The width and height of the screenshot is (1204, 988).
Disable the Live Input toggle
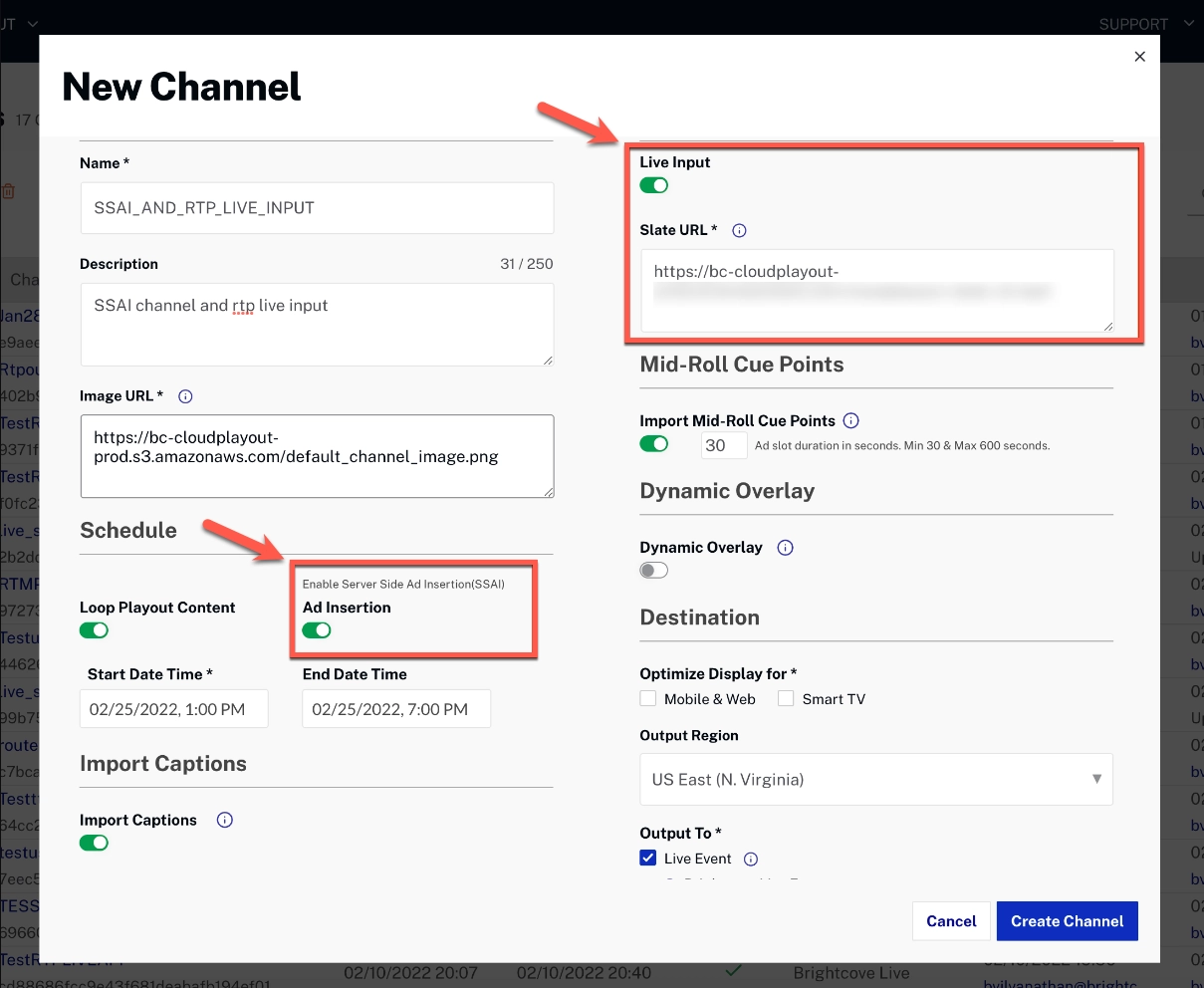pos(654,185)
